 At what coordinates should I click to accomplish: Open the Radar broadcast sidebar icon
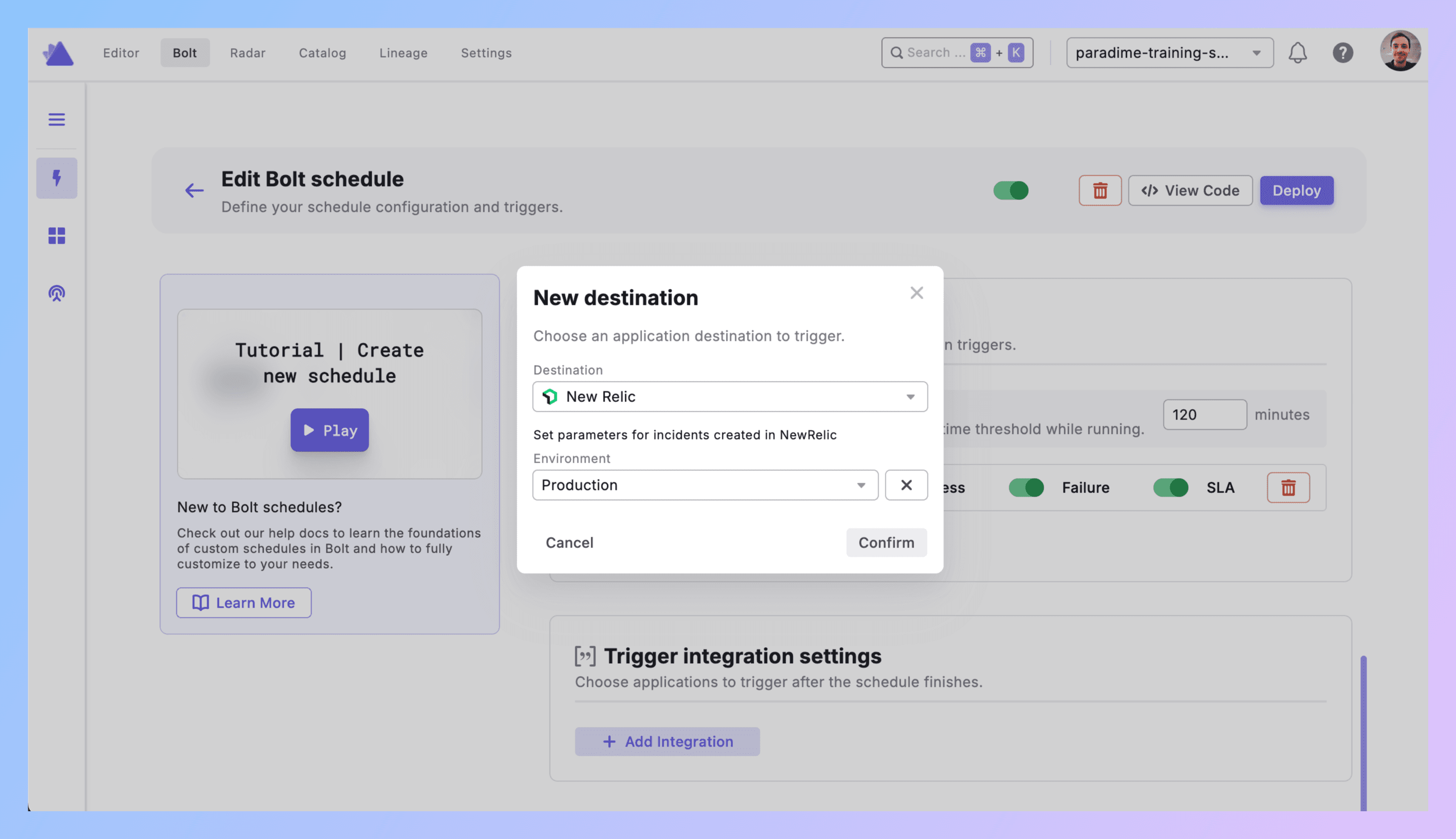(57, 294)
